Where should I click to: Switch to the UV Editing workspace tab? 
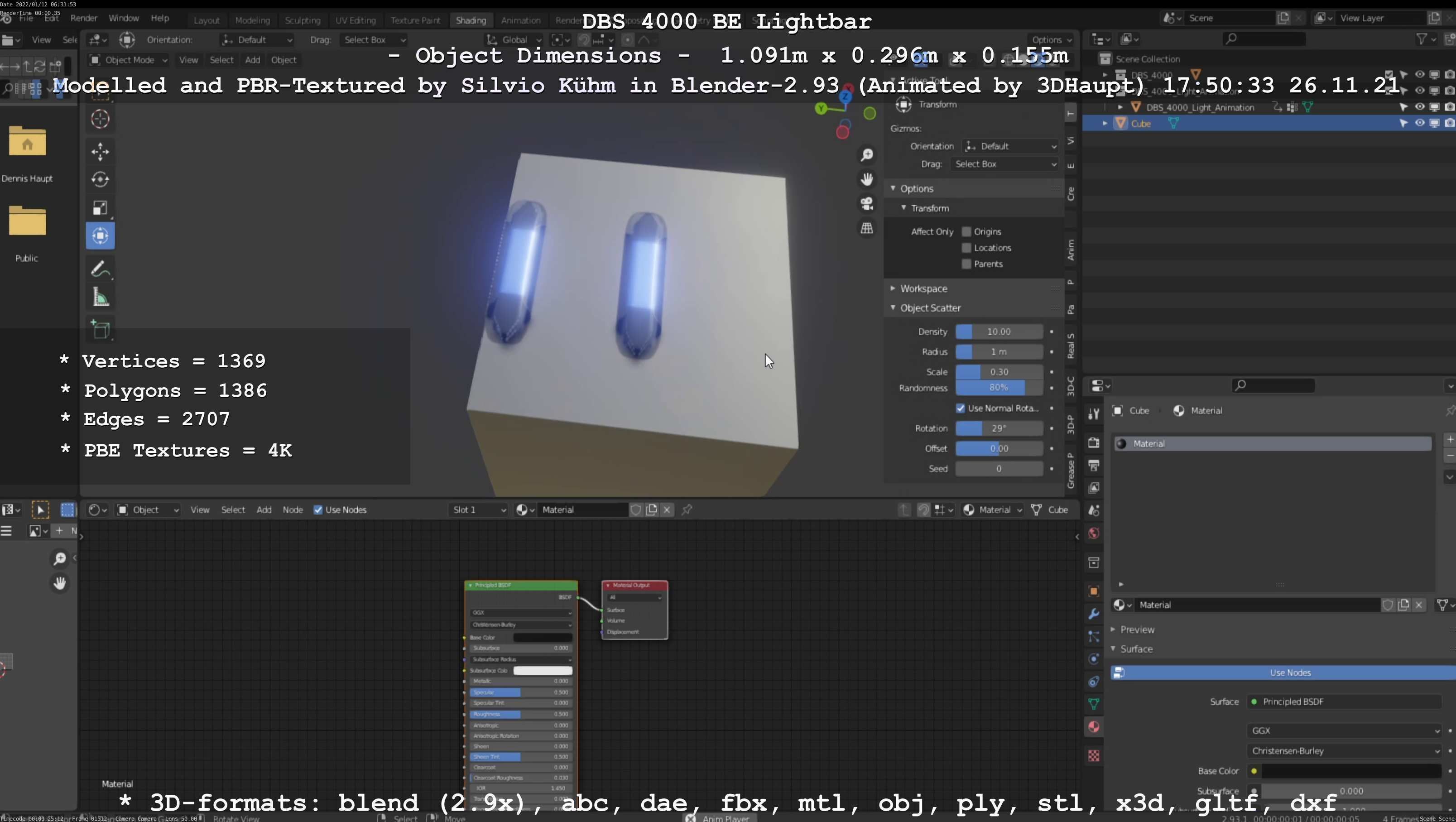pos(355,20)
